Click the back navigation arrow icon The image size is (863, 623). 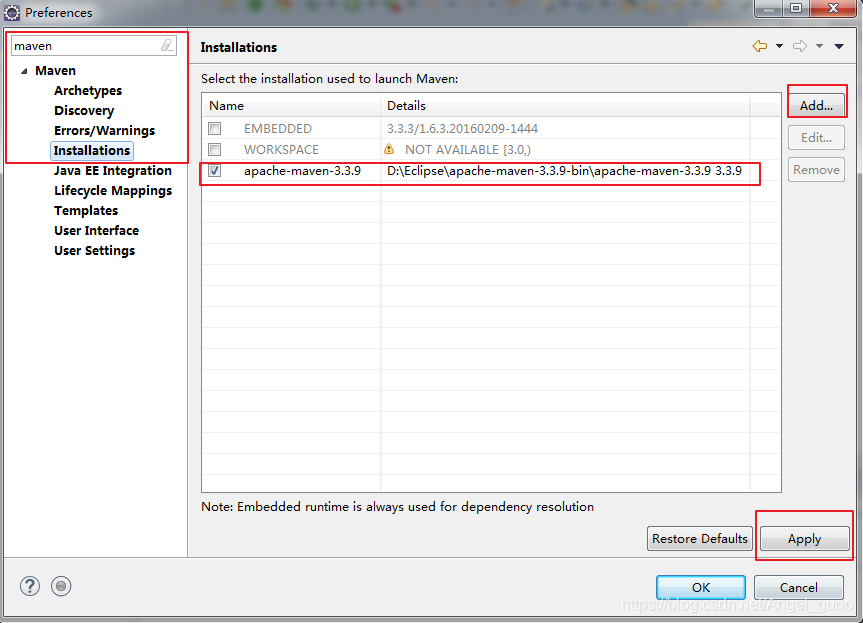point(760,46)
